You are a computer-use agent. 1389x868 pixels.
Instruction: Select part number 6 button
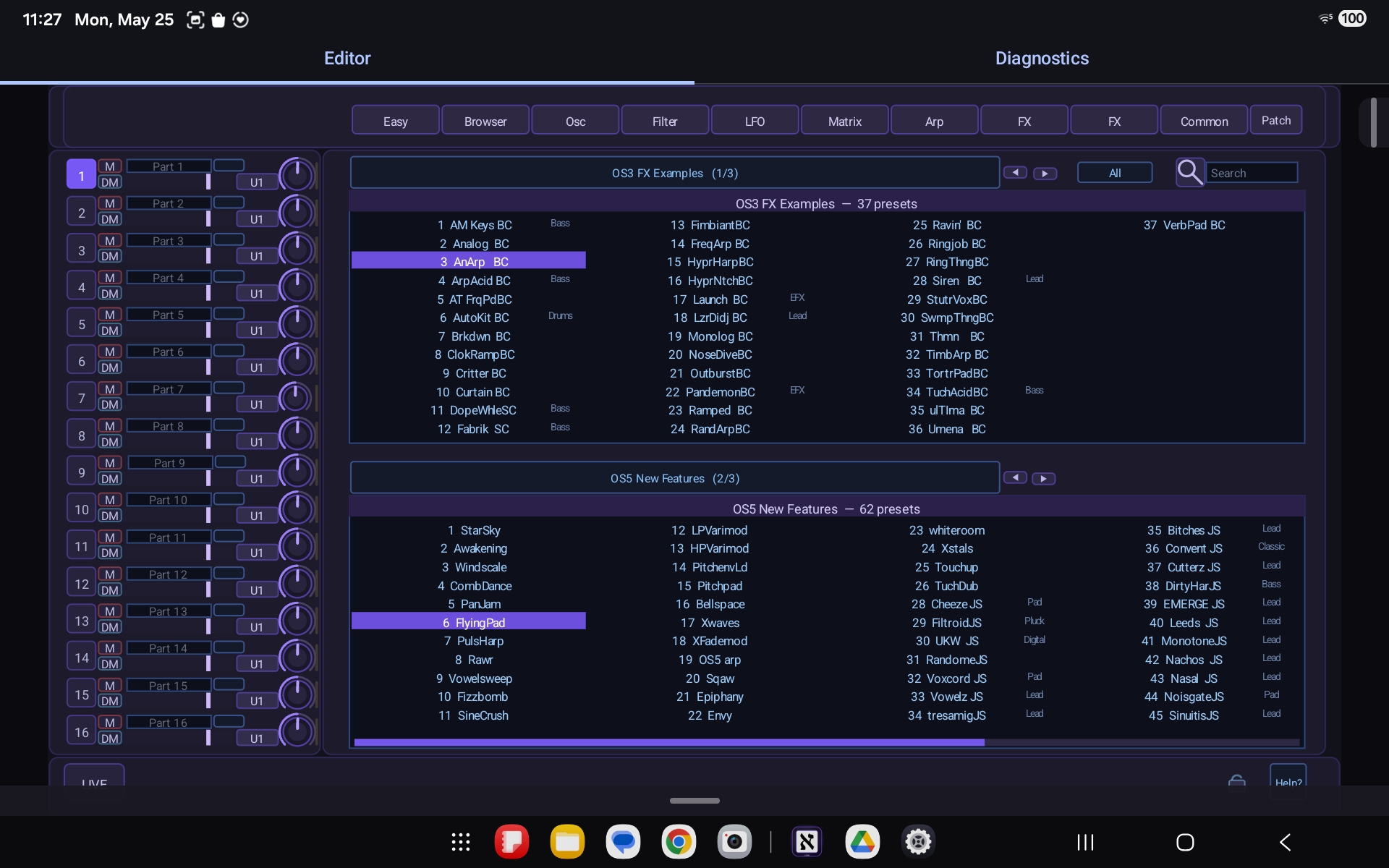pos(82,360)
